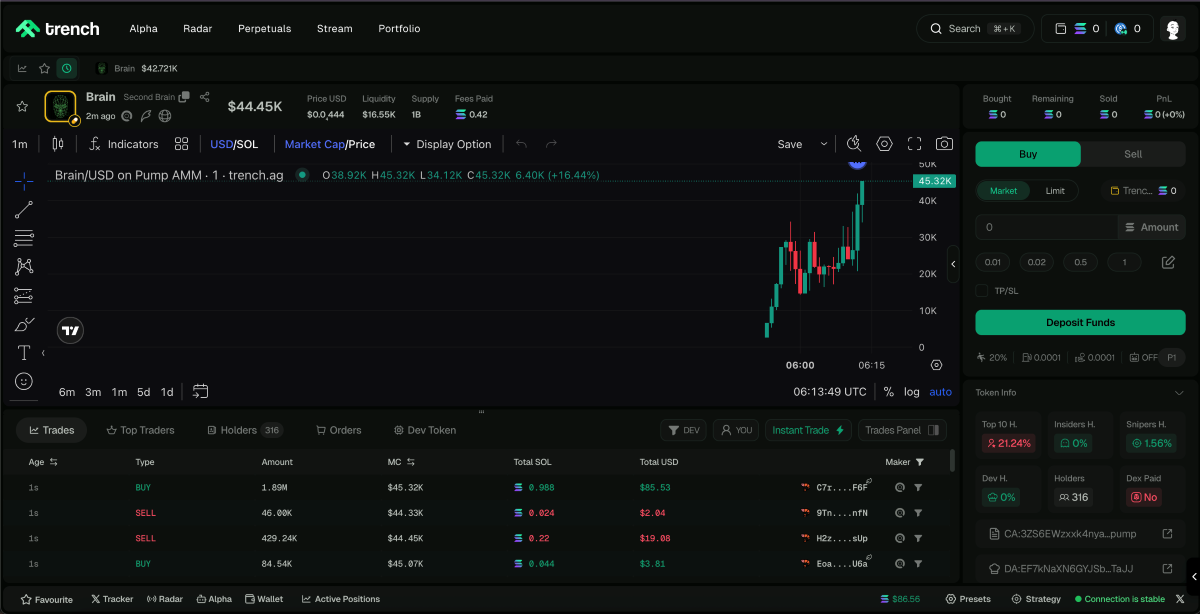Toggle the DEV trades filter

point(683,430)
